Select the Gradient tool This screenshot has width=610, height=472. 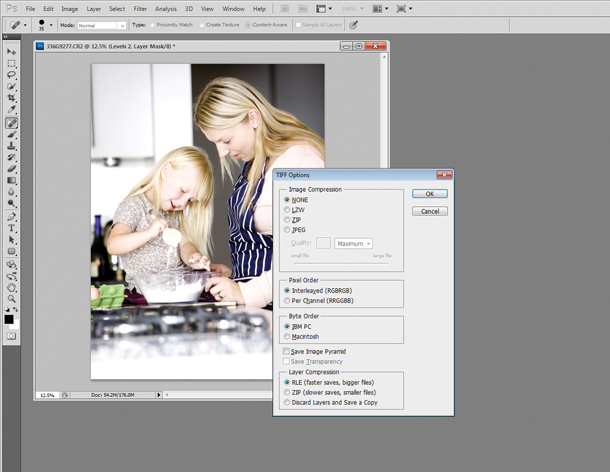[x=11, y=180]
